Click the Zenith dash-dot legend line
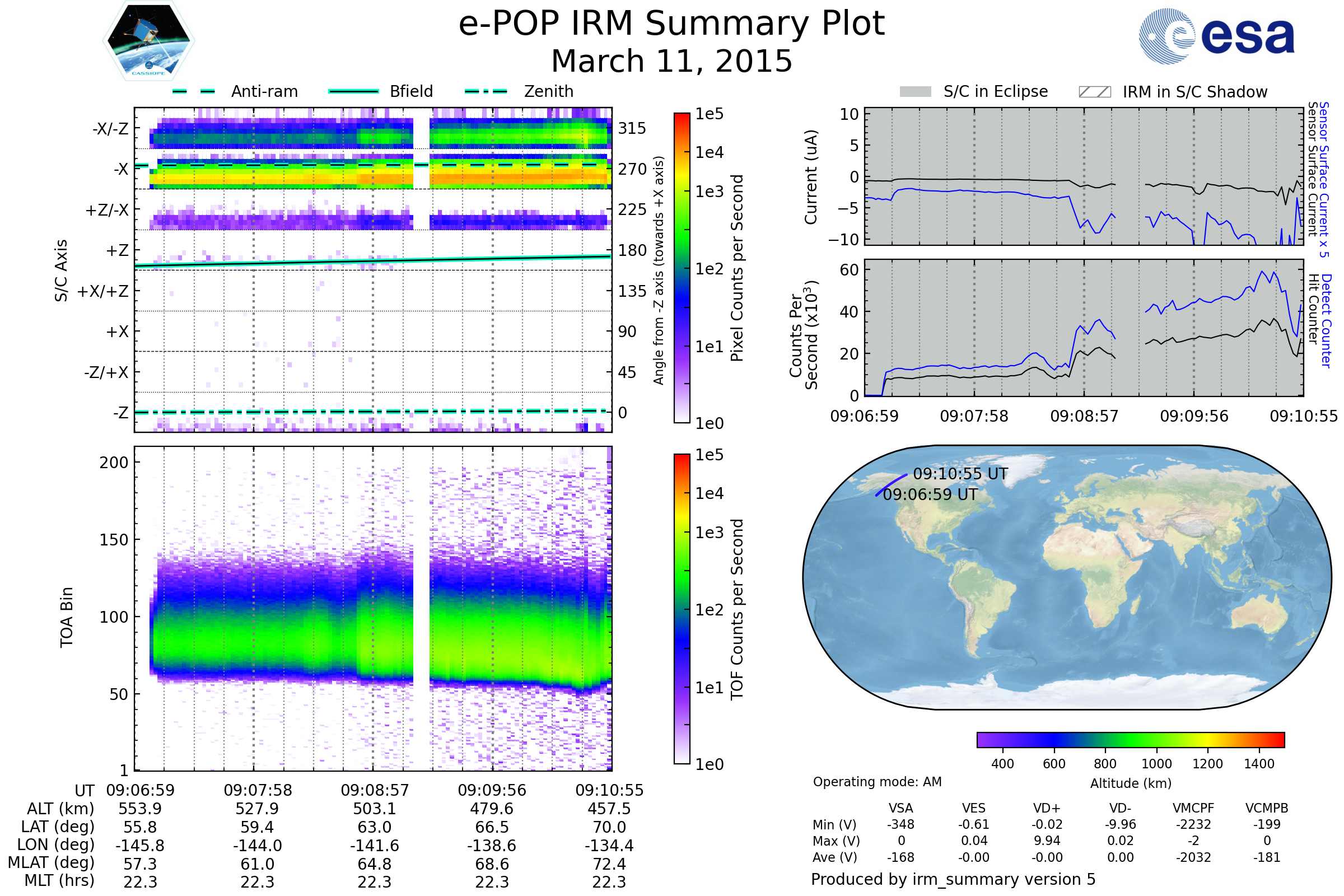The height and width of the screenshot is (896, 1344). [x=486, y=91]
